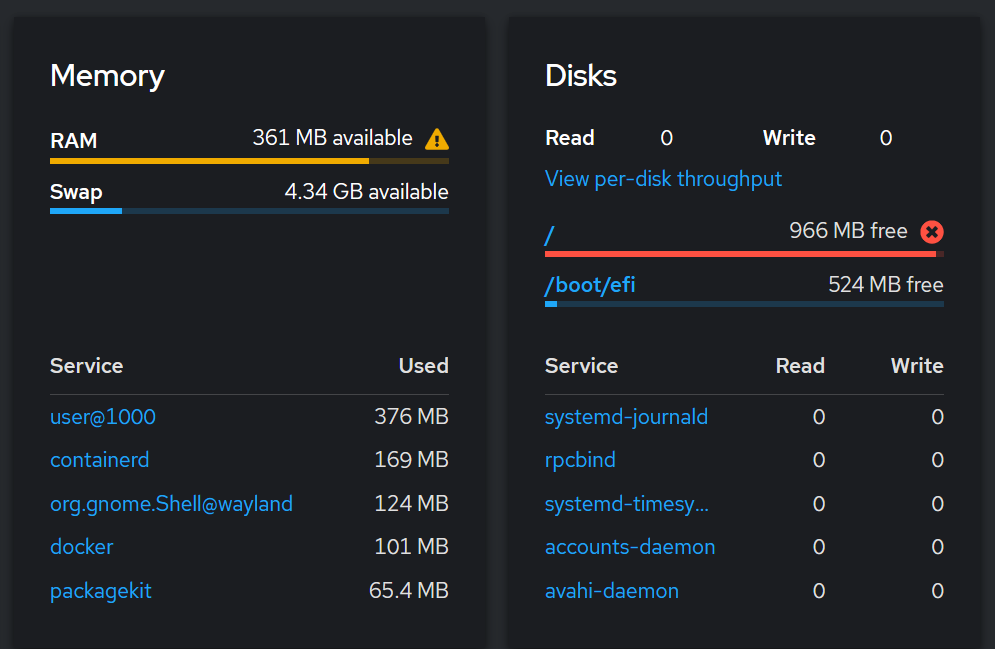The height and width of the screenshot is (649, 995).
Task: Open the truncated systemd-timesy... service
Action: [x=627, y=504]
